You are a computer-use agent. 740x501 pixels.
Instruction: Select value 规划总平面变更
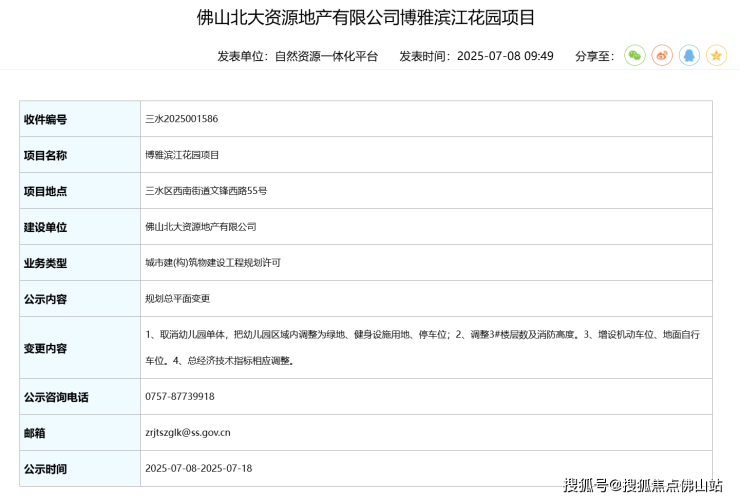(177, 299)
